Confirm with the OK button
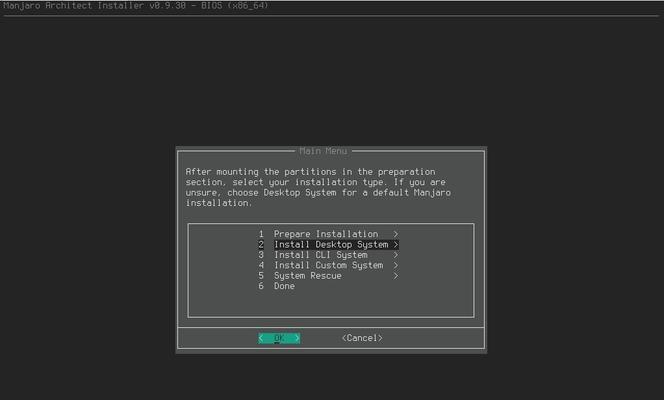Screen dimensions: 664x400 (x=279, y=338)
